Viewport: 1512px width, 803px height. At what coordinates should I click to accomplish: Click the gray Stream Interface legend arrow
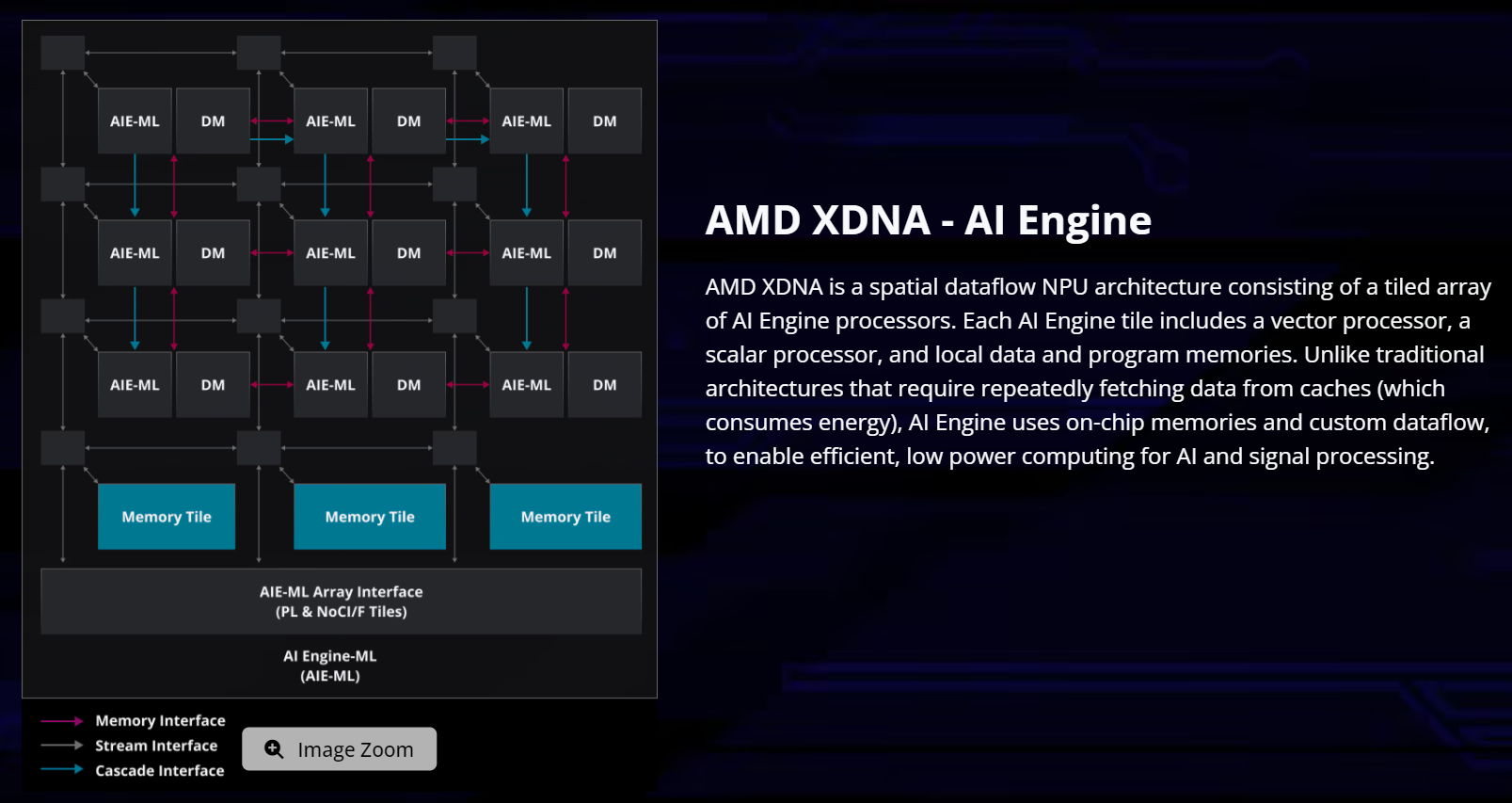point(62,745)
